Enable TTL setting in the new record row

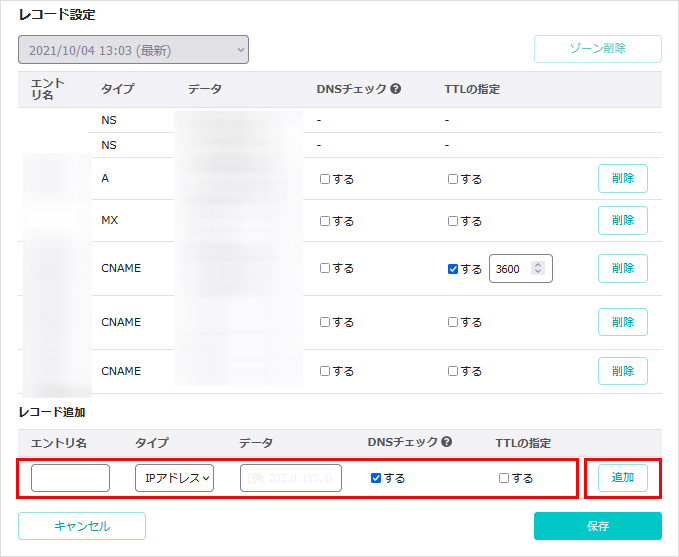(x=504, y=478)
